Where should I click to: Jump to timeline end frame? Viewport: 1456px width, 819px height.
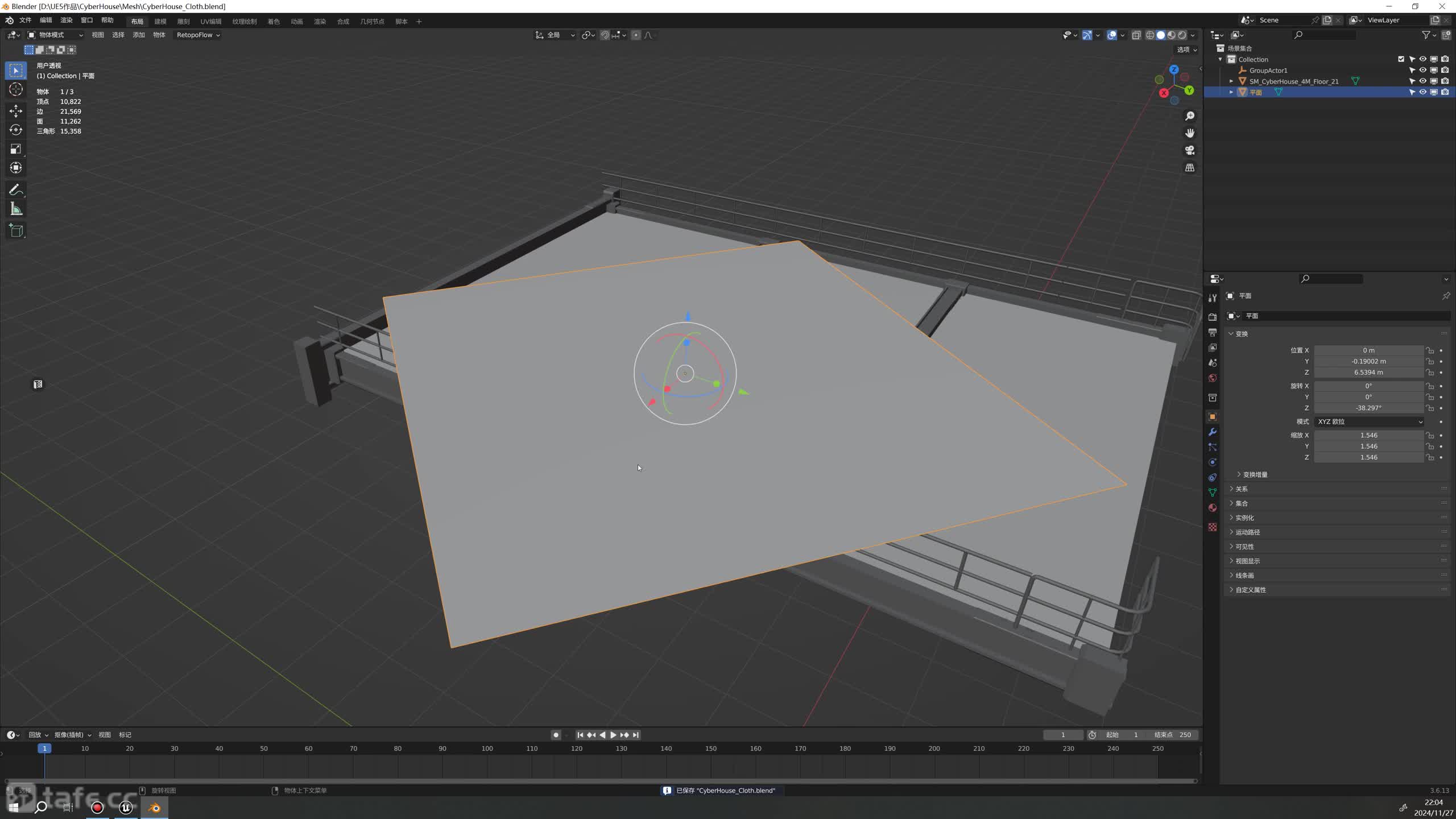click(636, 735)
